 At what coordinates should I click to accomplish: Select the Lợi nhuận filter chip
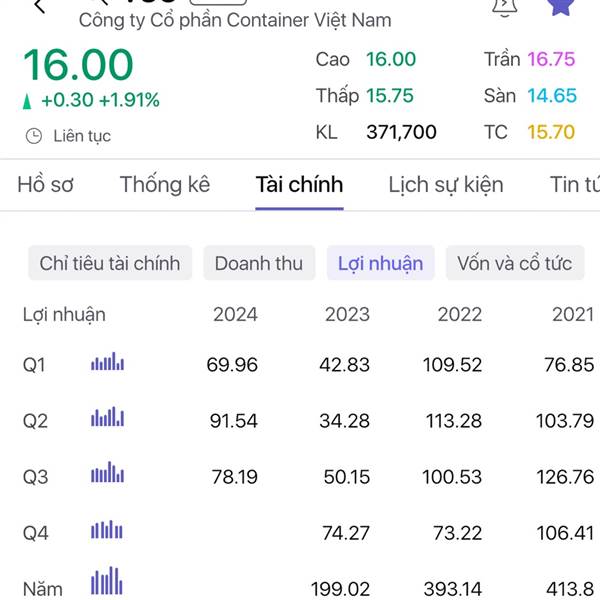380,263
